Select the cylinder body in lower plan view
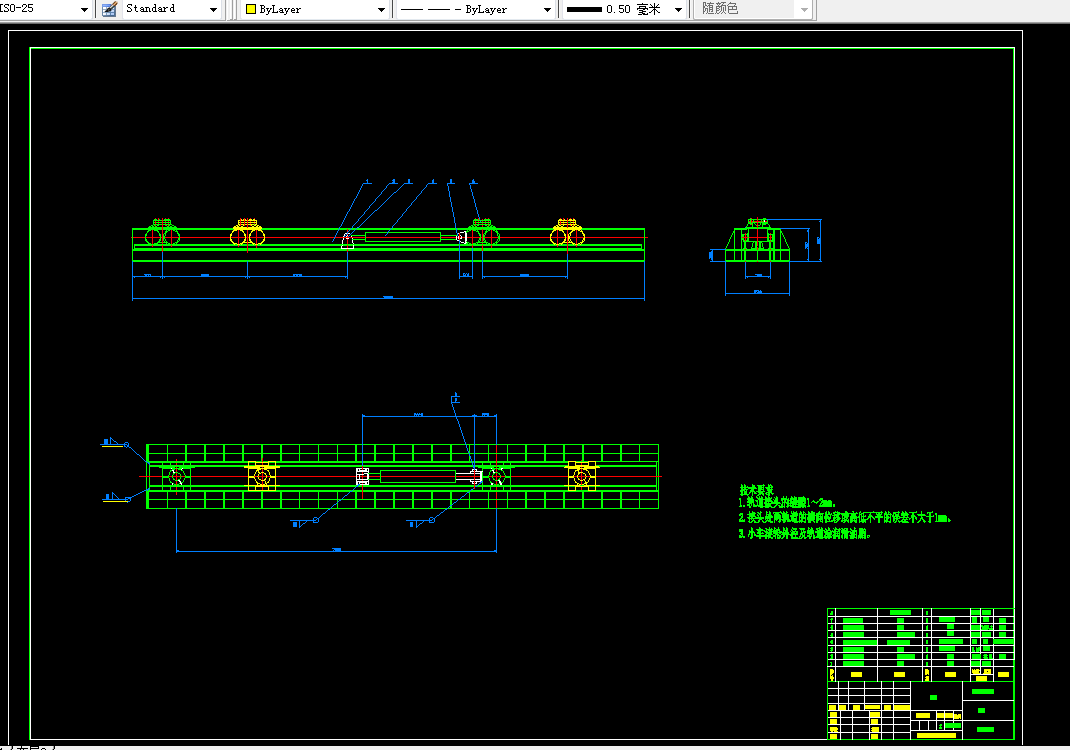The image size is (1070, 750). pos(418,476)
